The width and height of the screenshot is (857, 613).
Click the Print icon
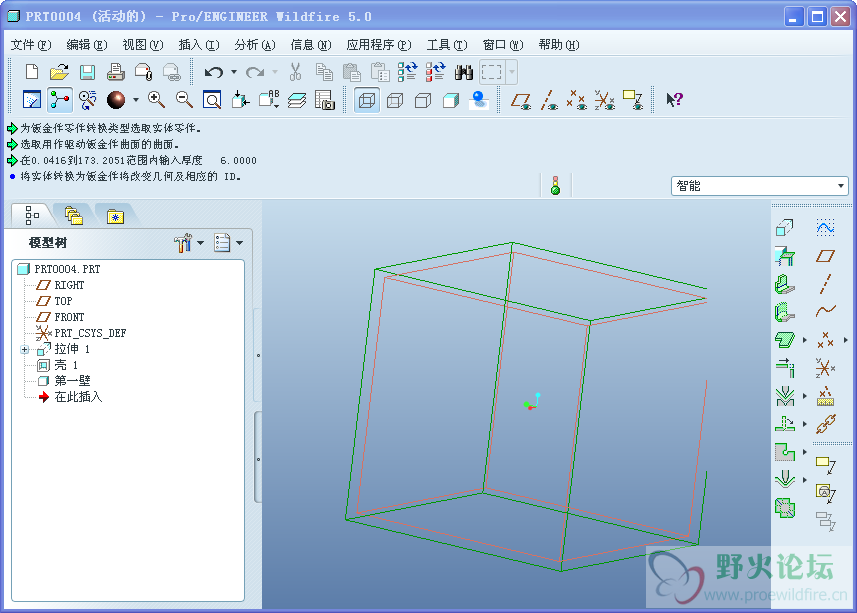(115, 72)
